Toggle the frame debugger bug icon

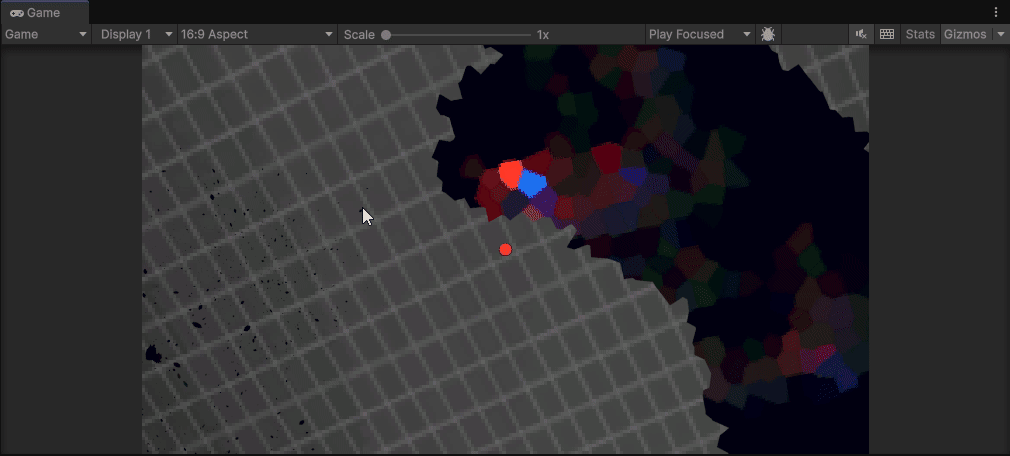coord(767,35)
